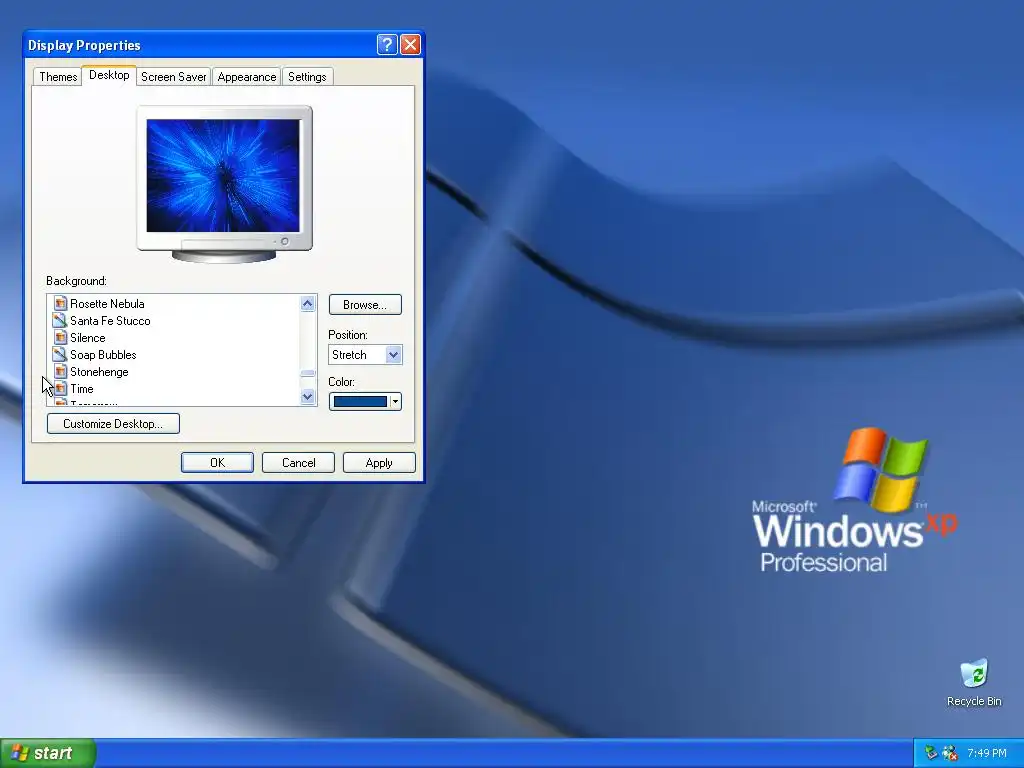Click Customize Desktop... button
Viewport: 1024px width, 768px height.
click(113, 424)
